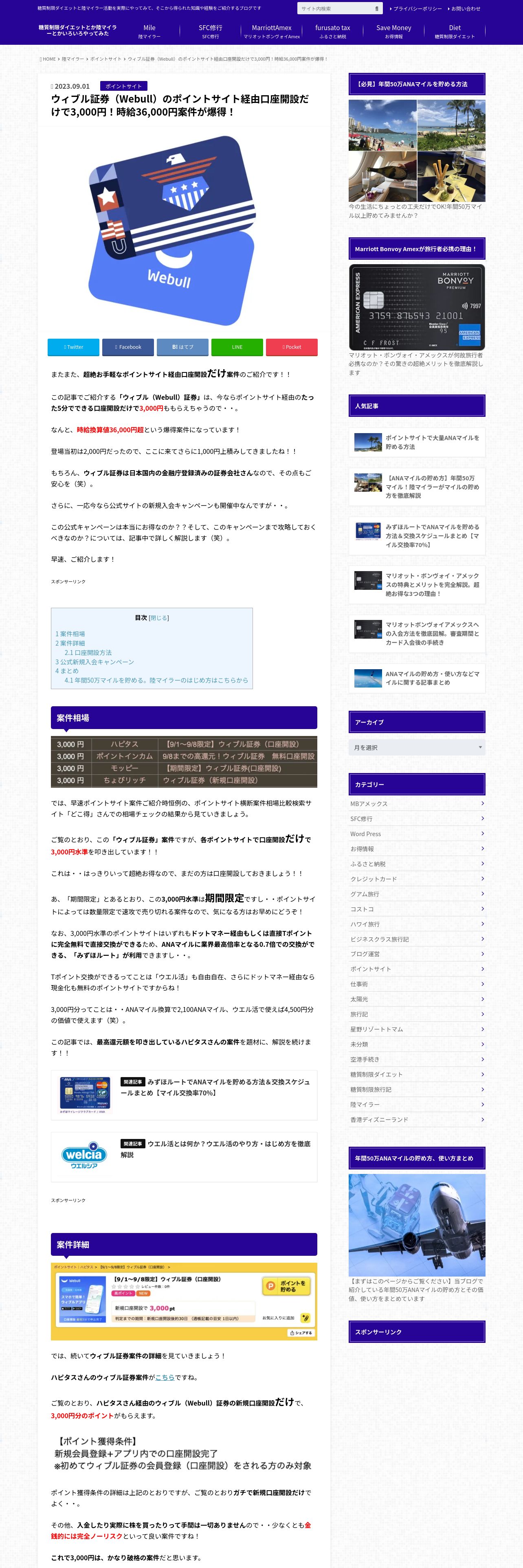Focus the site search field
This screenshot has width=523, height=1568.
click(334, 9)
